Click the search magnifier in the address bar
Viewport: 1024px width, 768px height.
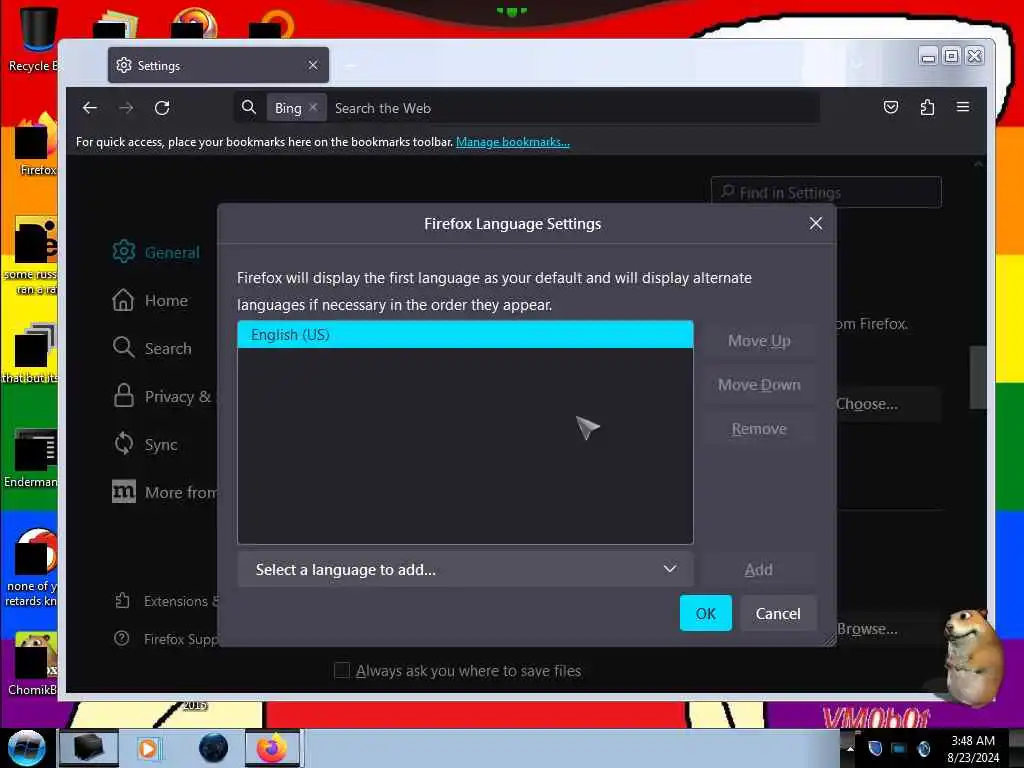pyautogui.click(x=248, y=107)
